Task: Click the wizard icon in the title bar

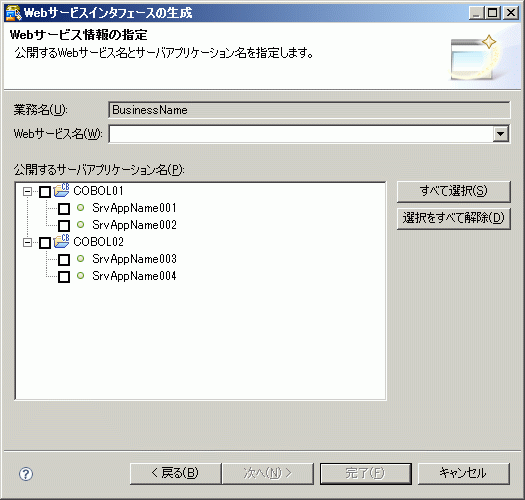Action: [x=13, y=13]
